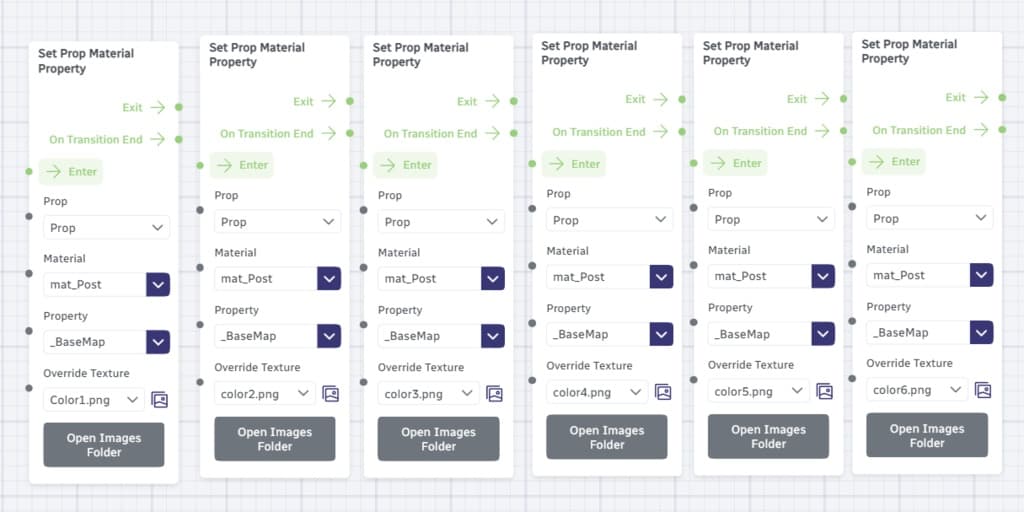Click Exit arrow on the color6.png node
1024x512 pixels.
pyautogui.click(x=981, y=97)
